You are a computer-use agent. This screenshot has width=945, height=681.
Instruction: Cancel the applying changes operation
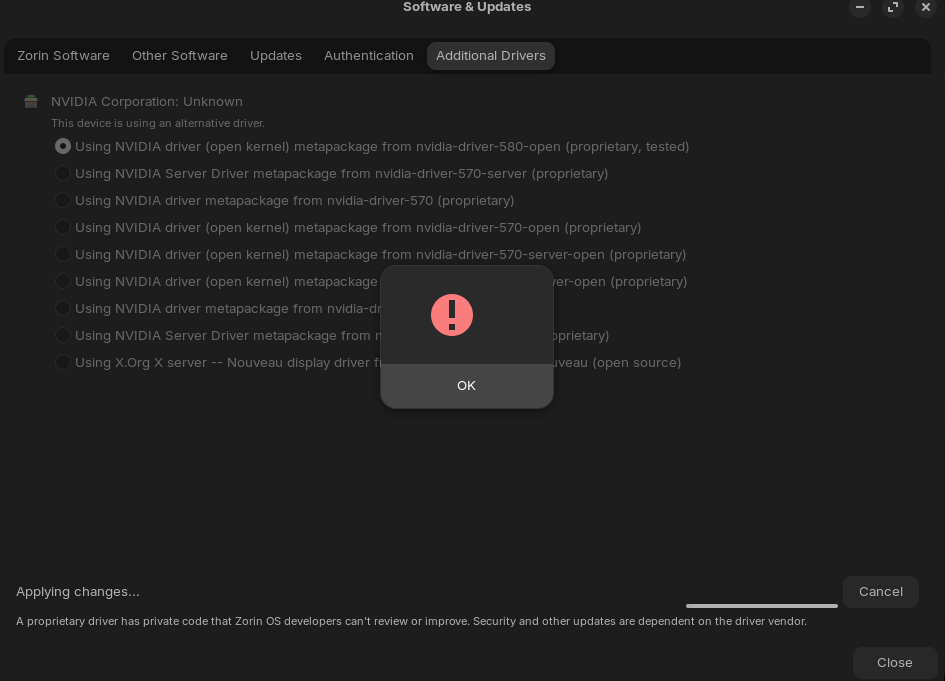880,591
